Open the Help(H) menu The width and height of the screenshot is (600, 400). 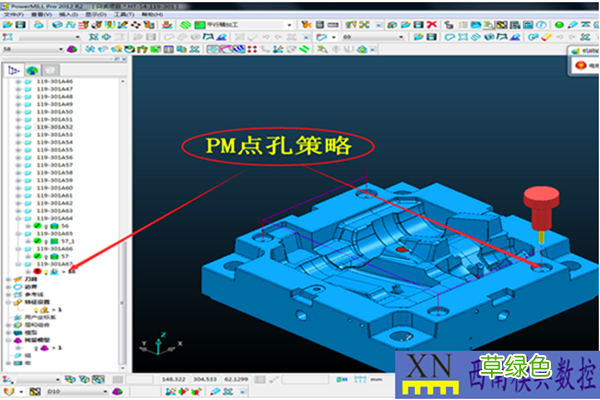tap(152, 15)
